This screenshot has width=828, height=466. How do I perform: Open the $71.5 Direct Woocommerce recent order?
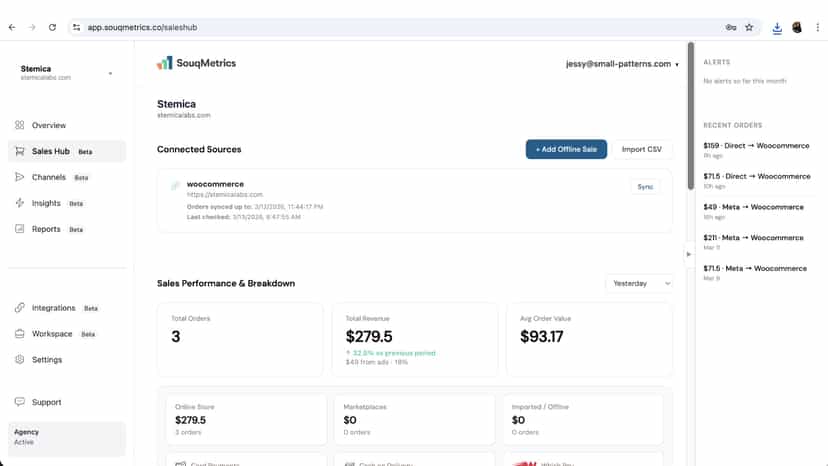[756, 181]
